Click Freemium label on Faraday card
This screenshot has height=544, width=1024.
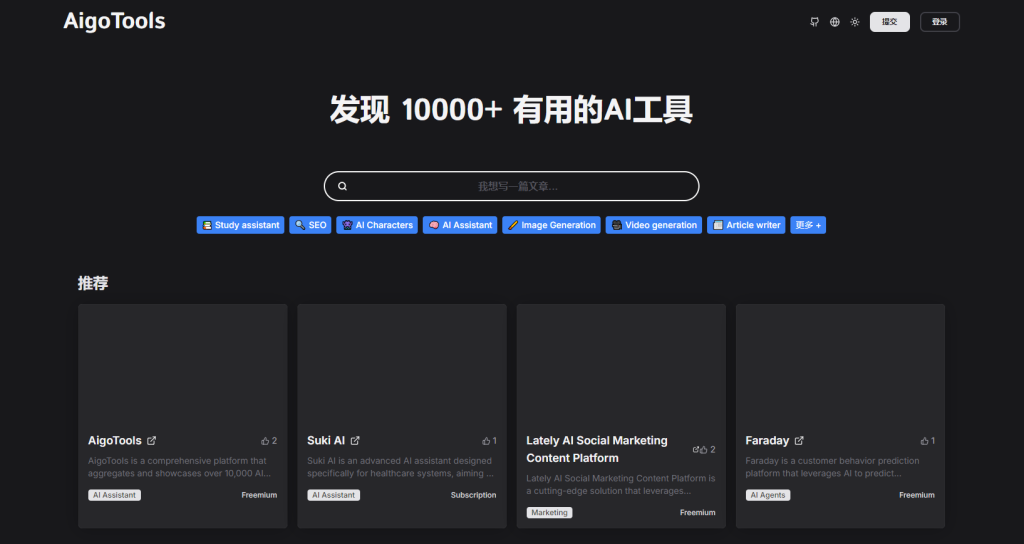click(917, 495)
